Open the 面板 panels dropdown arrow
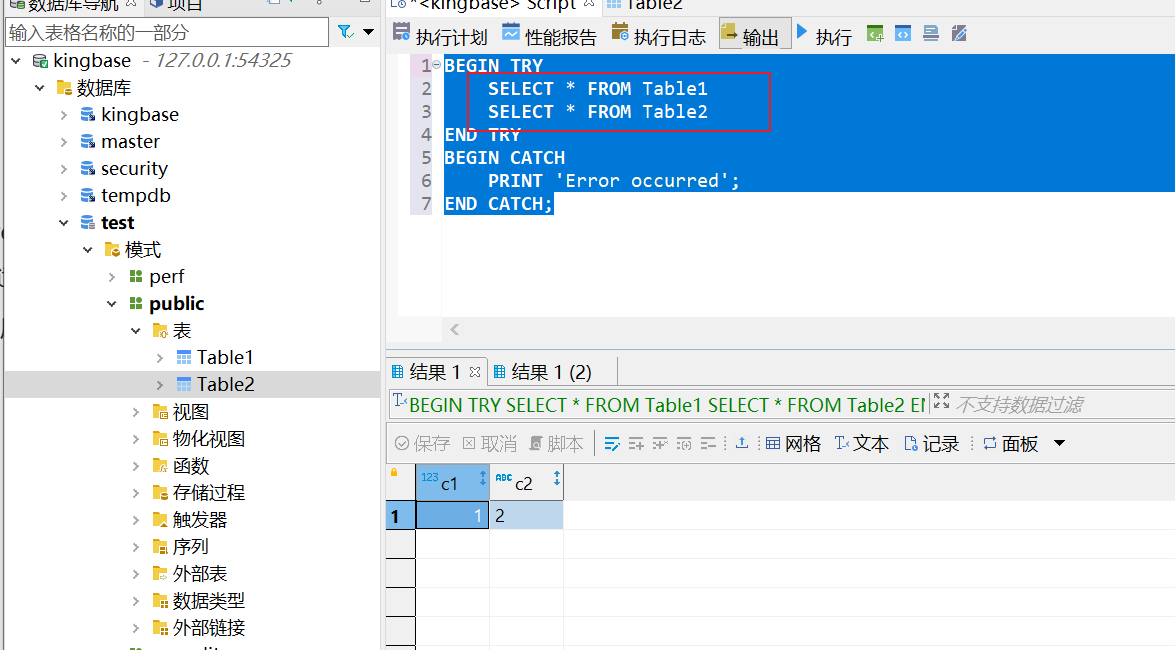The height and width of the screenshot is (650, 1175). [1060, 443]
